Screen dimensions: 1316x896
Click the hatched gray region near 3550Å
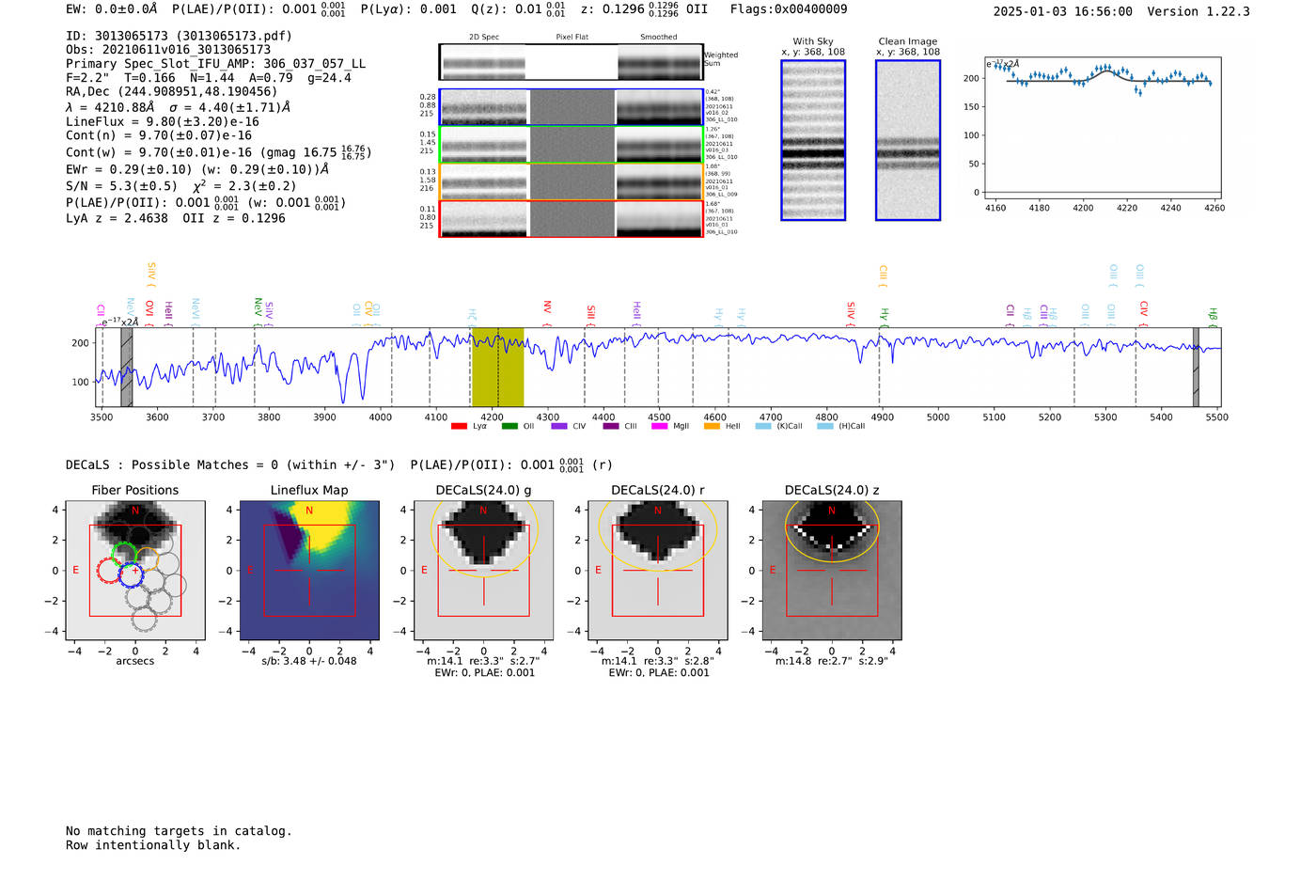(126, 367)
